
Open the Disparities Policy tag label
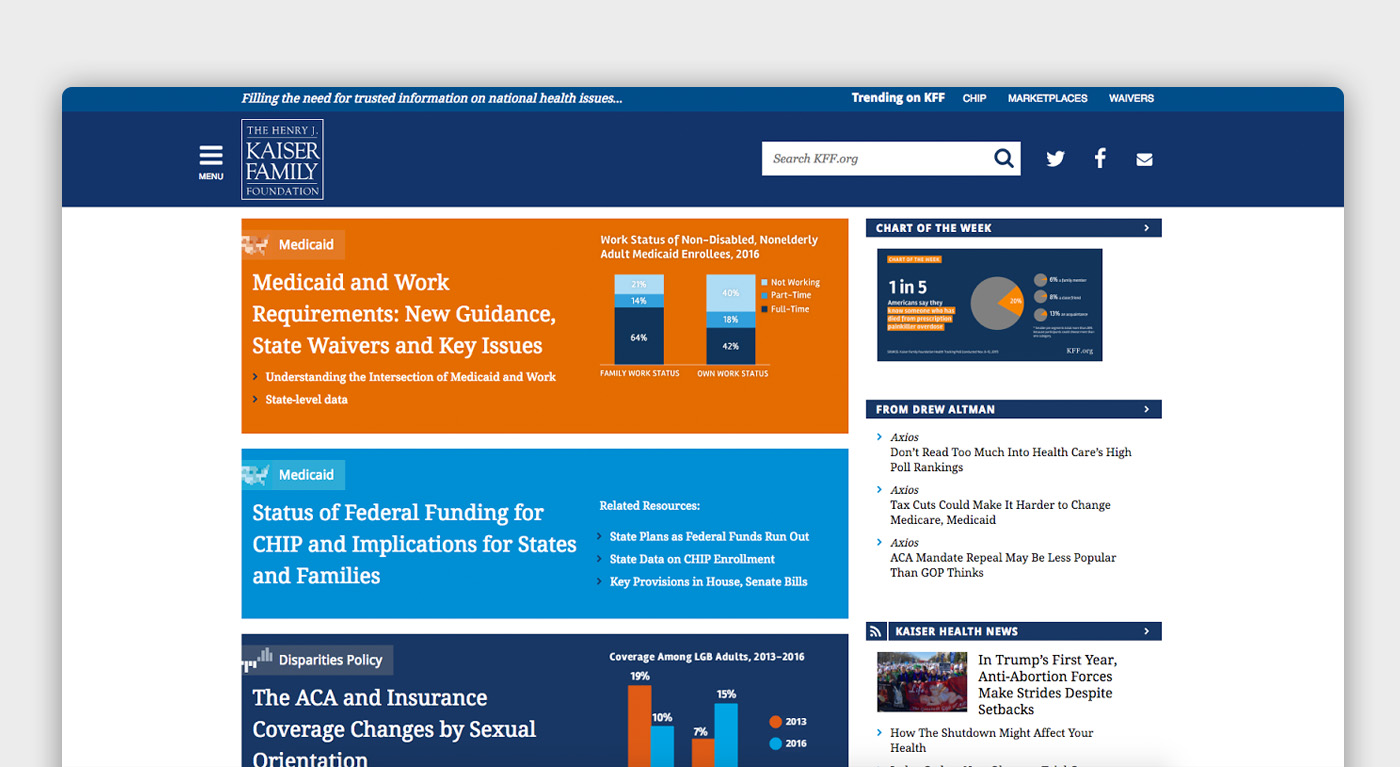click(x=330, y=660)
